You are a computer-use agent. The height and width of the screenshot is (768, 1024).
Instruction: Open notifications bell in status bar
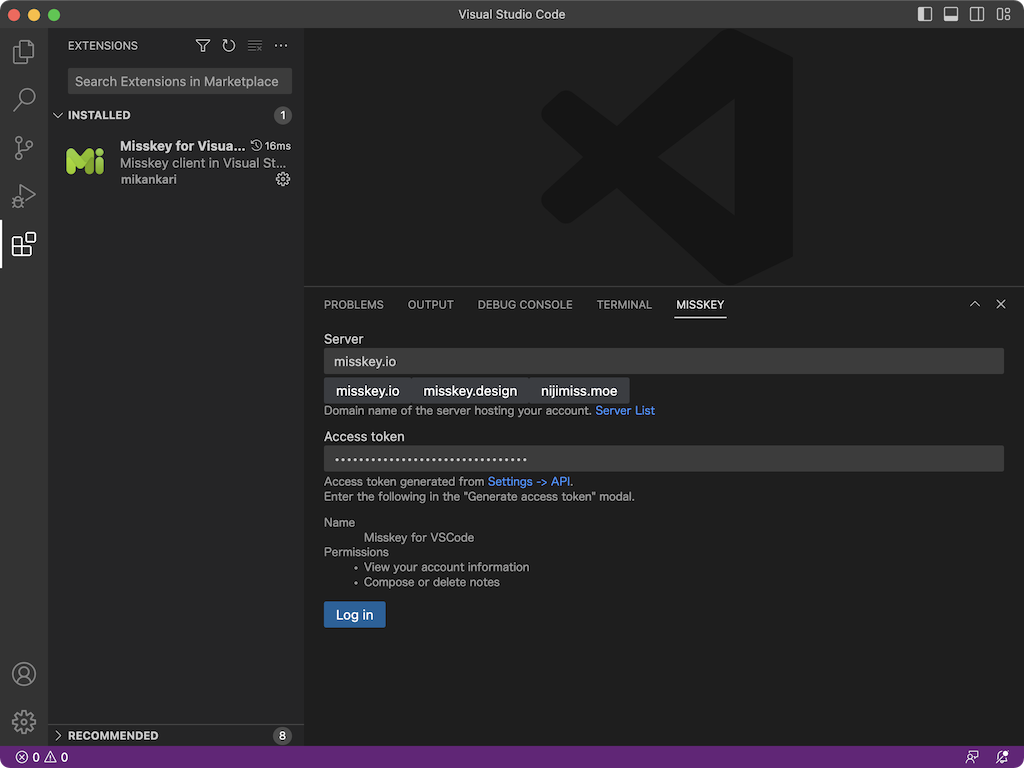1002,757
